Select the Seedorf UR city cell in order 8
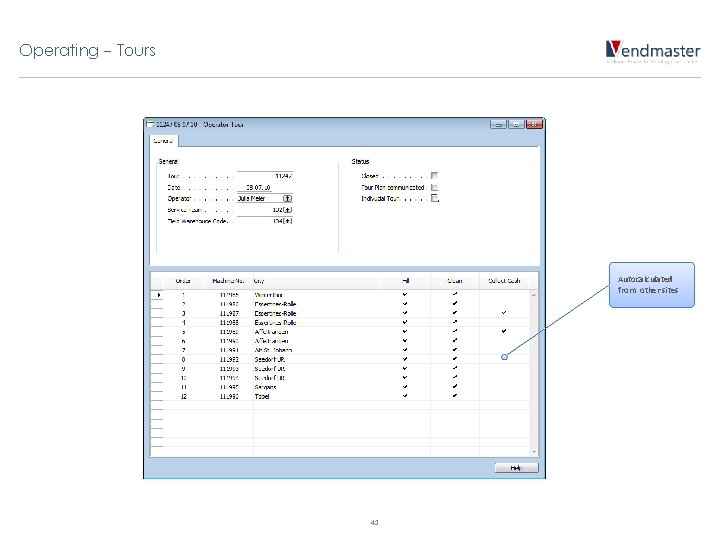This screenshot has width=720, height=540. click(x=317, y=360)
